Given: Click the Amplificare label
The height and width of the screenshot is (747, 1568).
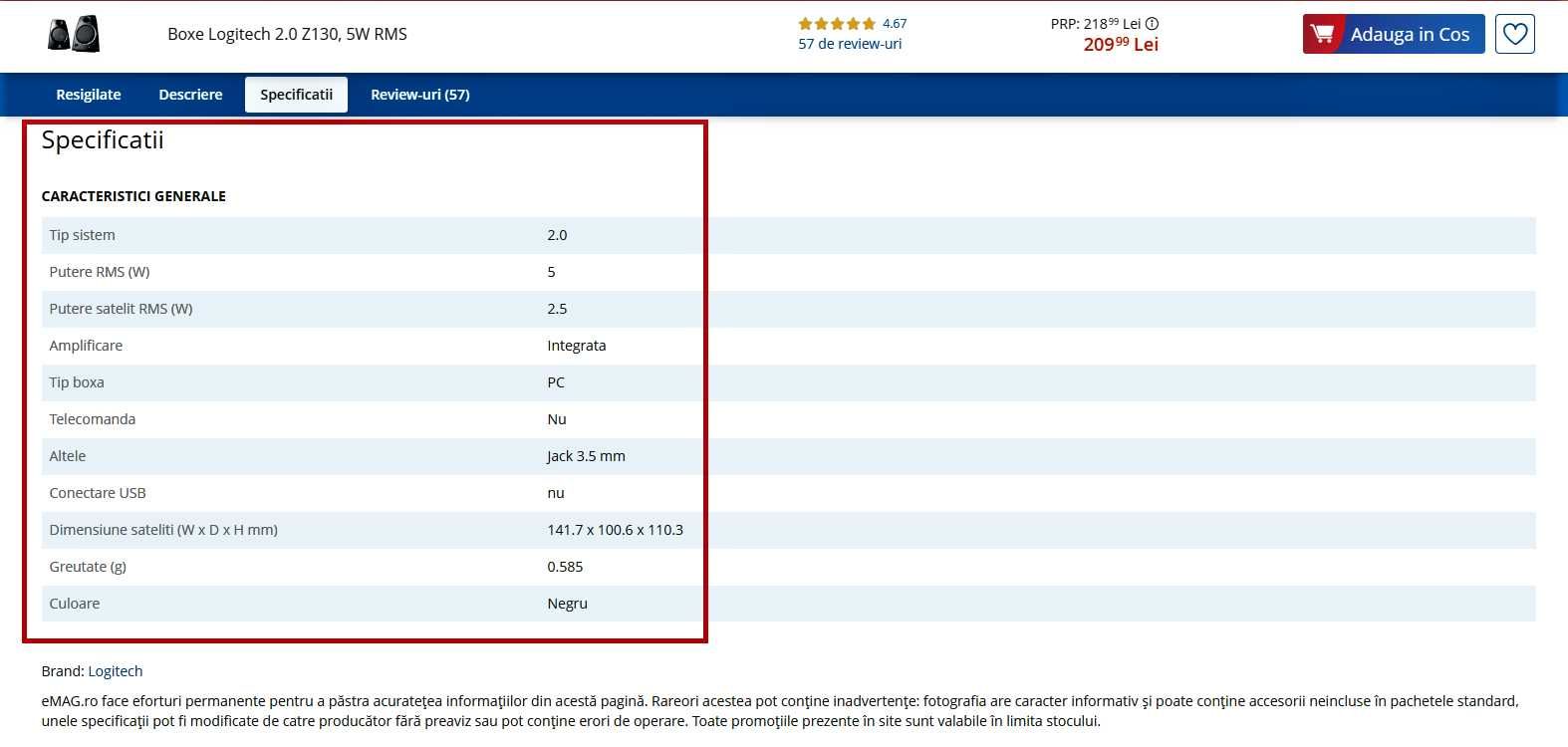Looking at the screenshot, I should [x=86, y=346].
